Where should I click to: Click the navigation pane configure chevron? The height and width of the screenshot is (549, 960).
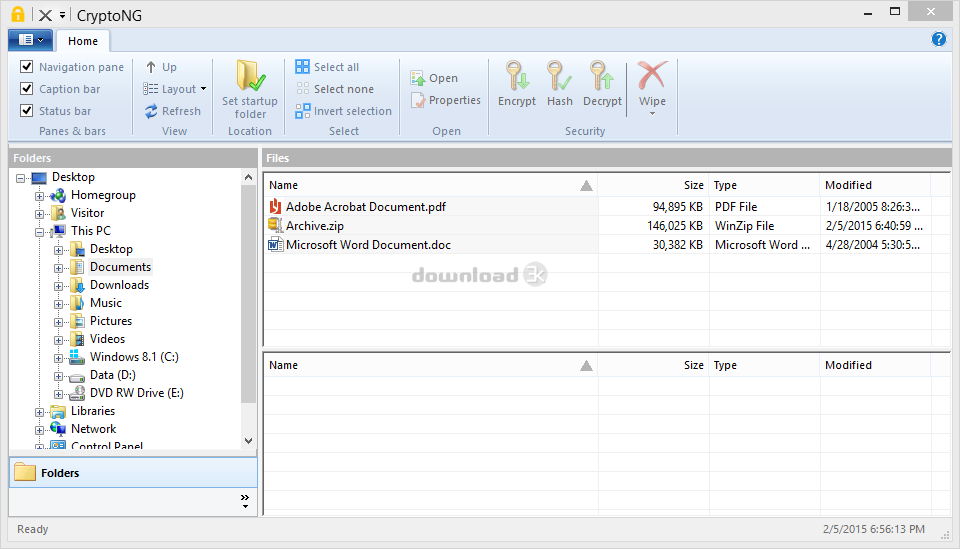coord(245,501)
